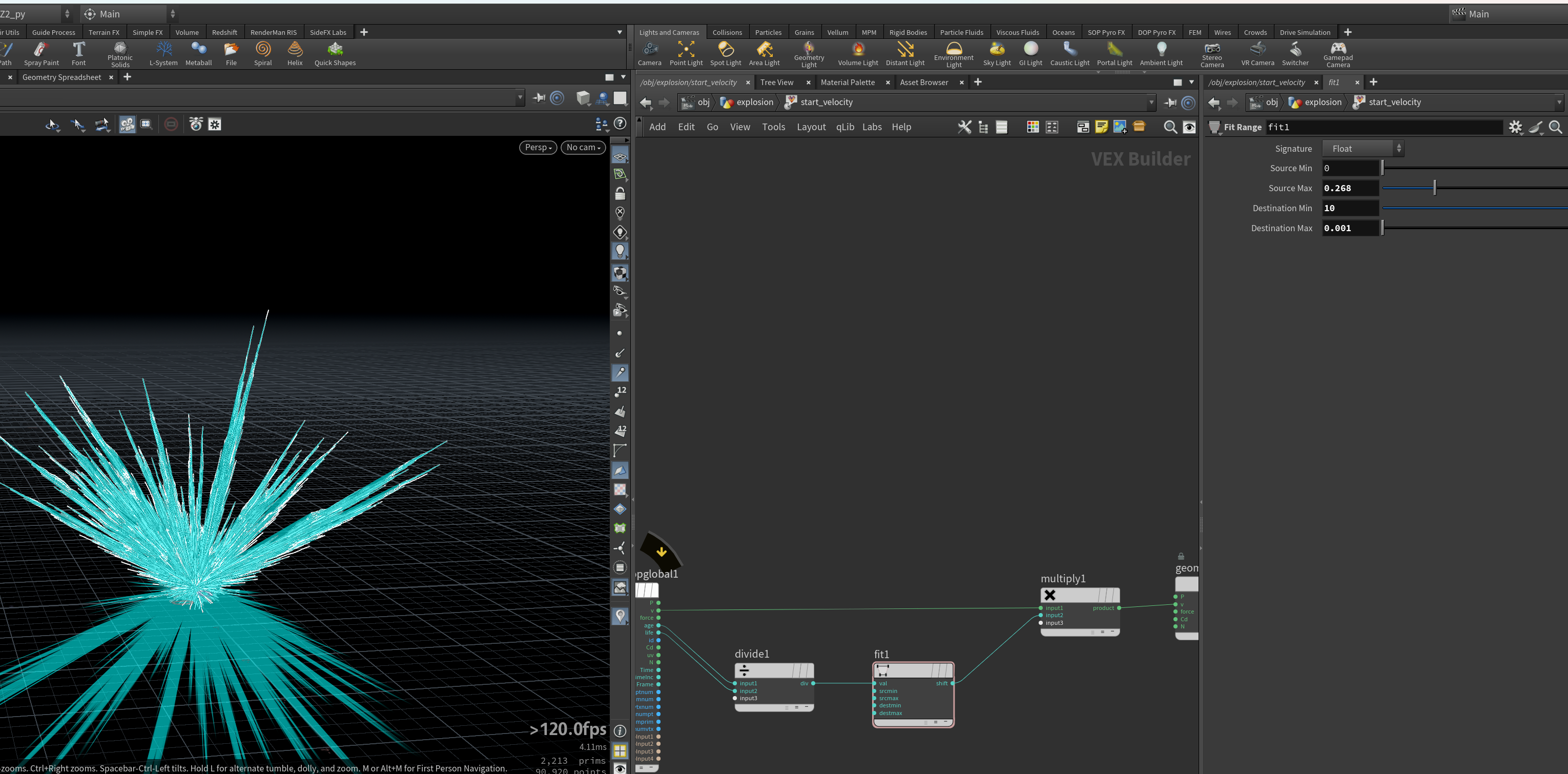Click the Source Max slider
The width and height of the screenshot is (1568, 774).
click(x=1474, y=188)
